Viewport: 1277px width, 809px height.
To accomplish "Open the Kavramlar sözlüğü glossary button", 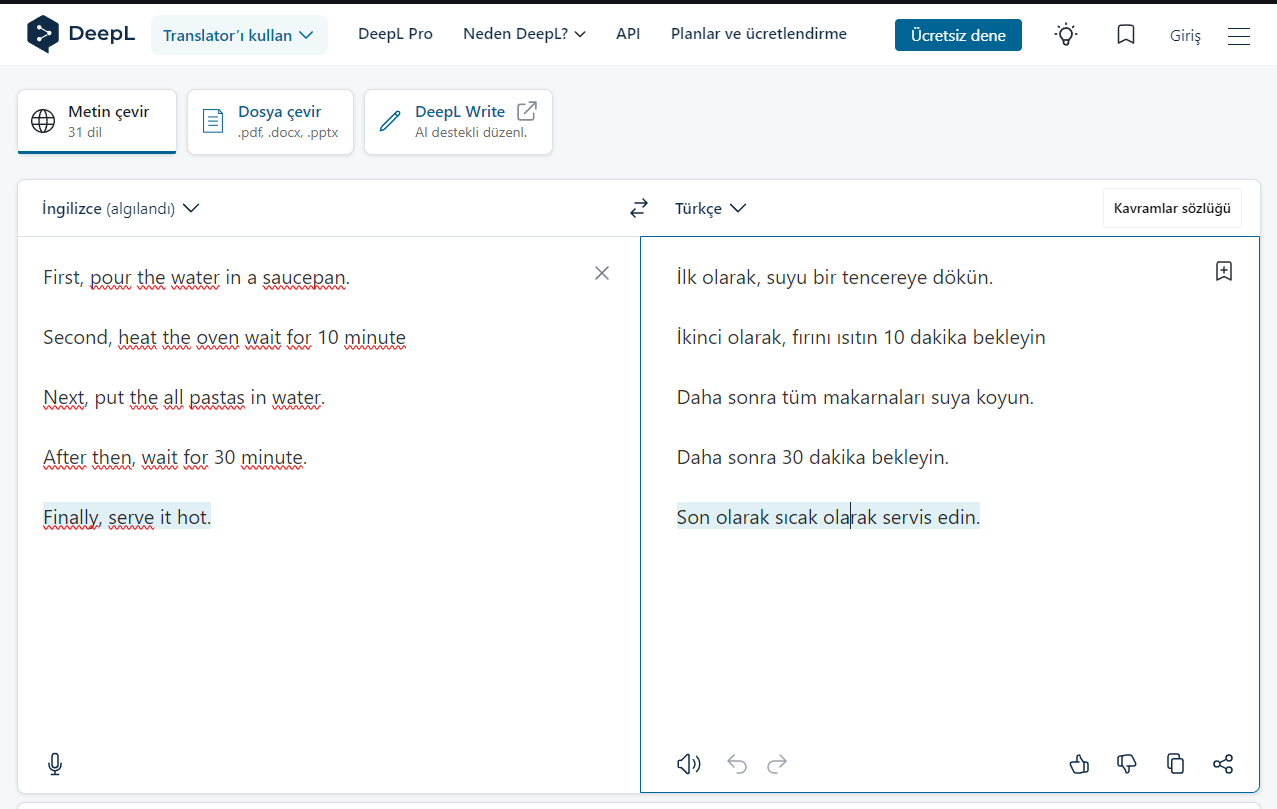I will [x=1172, y=208].
